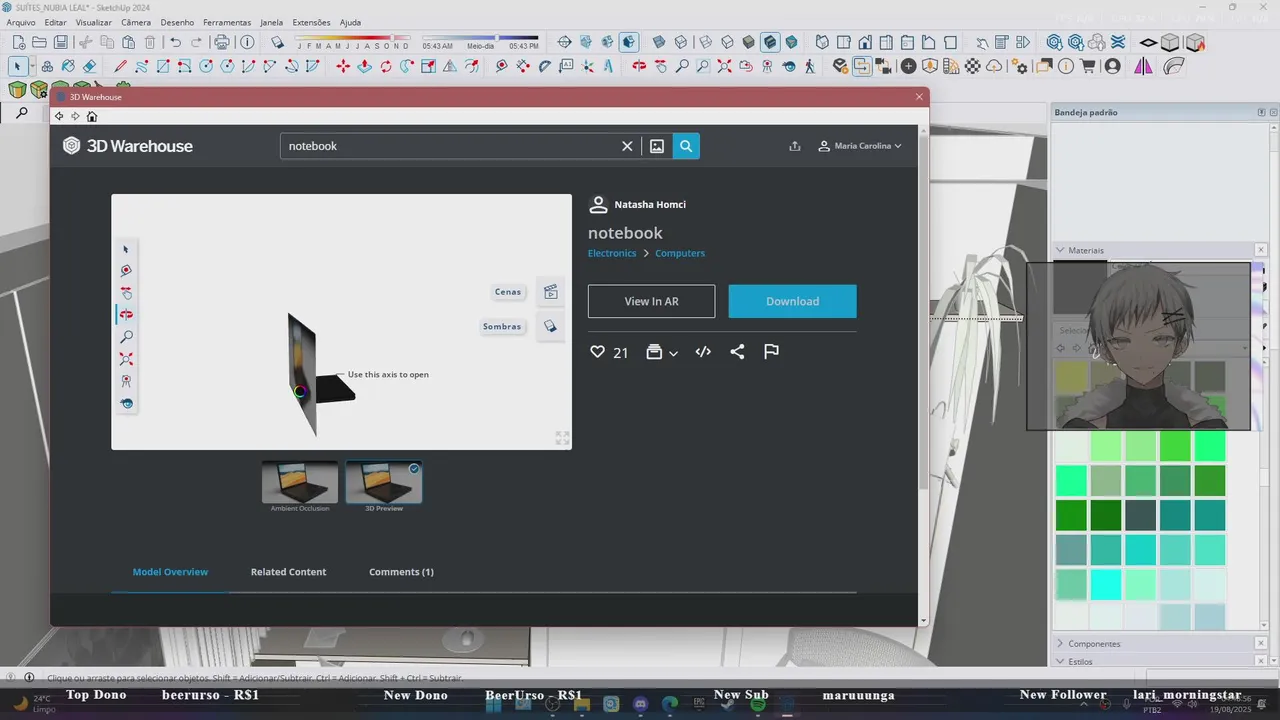Open the embed code icon
This screenshot has width=1280, height=720.
pos(703,352)
